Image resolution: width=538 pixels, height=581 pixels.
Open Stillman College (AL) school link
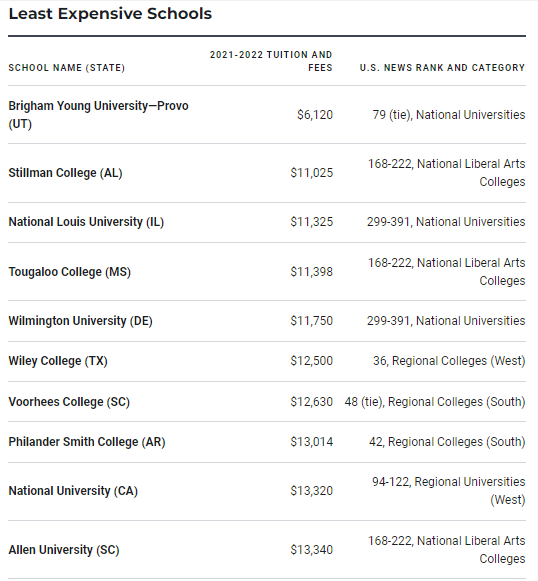point(65,173)
